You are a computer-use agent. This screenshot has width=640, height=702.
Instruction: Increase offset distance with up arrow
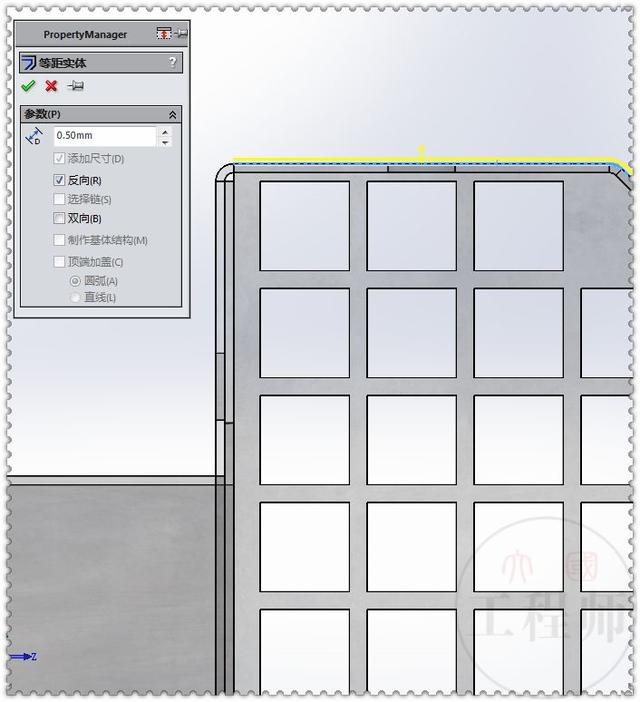click(x=165, y=132)
